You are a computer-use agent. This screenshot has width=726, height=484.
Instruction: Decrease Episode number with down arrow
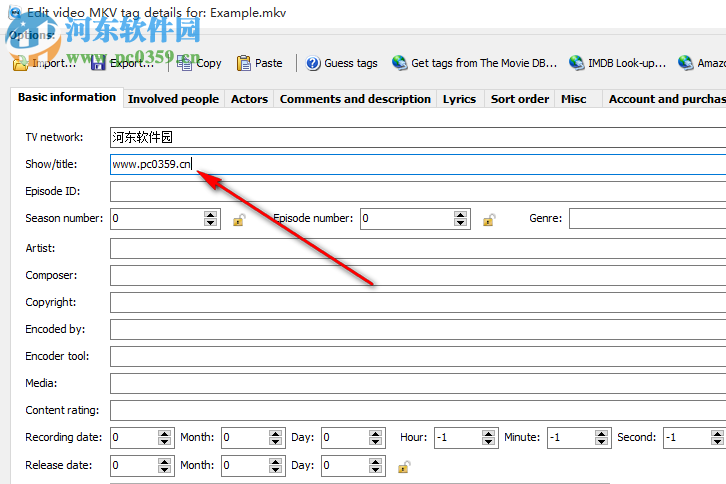460,222
